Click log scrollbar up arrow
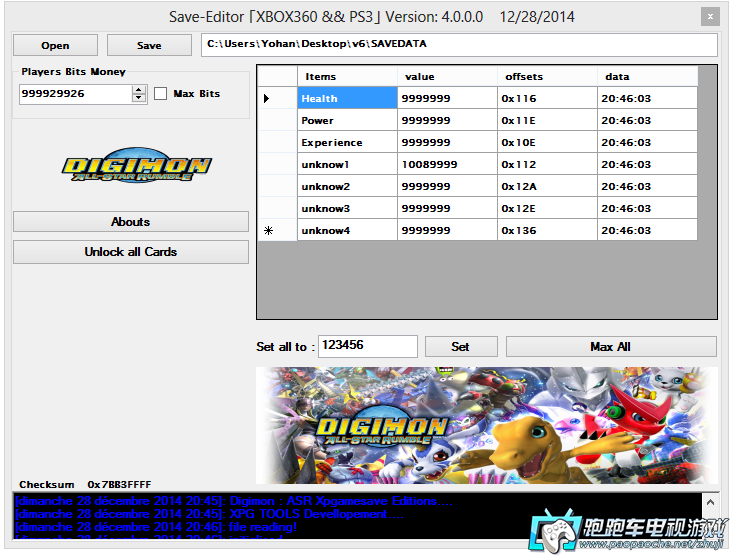Image resolution: width=735 pixels, height=557 pixels. click(710, 502)
